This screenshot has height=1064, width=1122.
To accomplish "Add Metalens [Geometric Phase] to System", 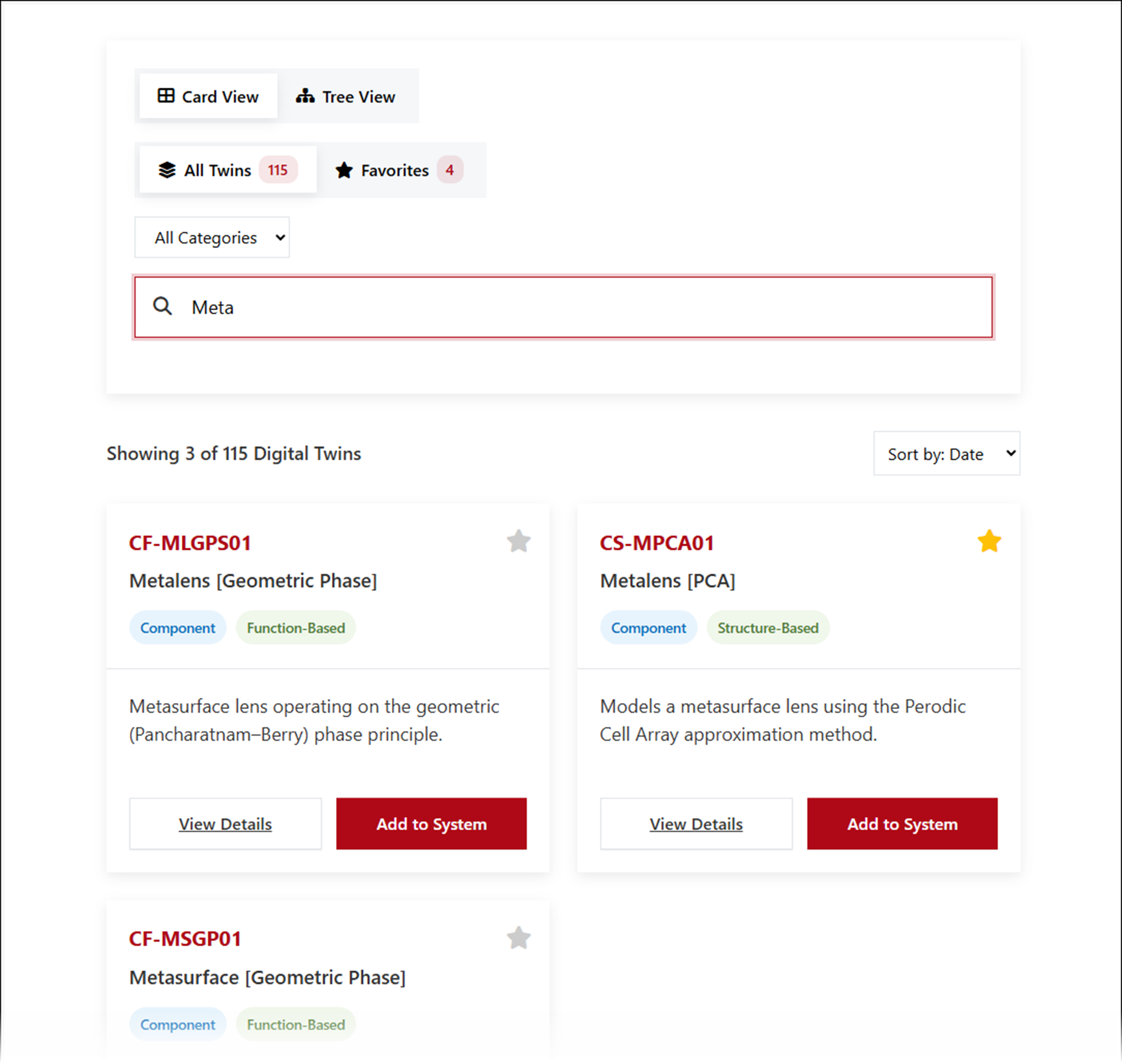I will [x=431, y=823].
